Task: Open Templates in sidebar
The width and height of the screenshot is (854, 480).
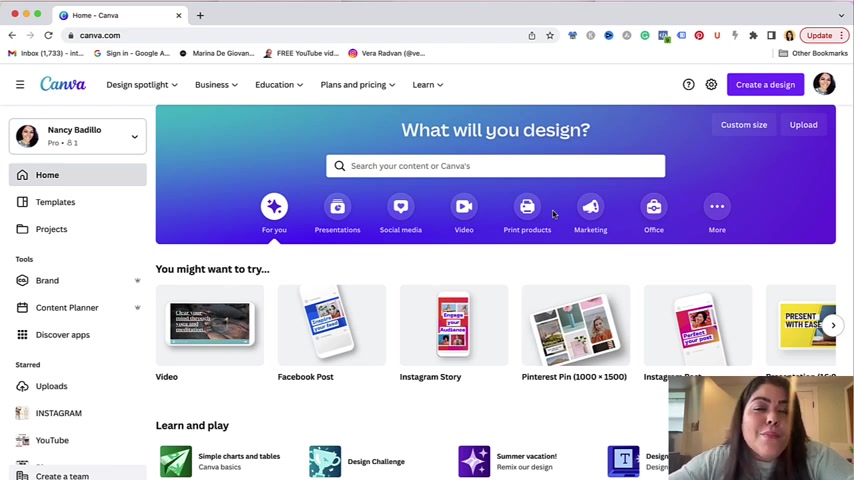Action: click(77, 202)
